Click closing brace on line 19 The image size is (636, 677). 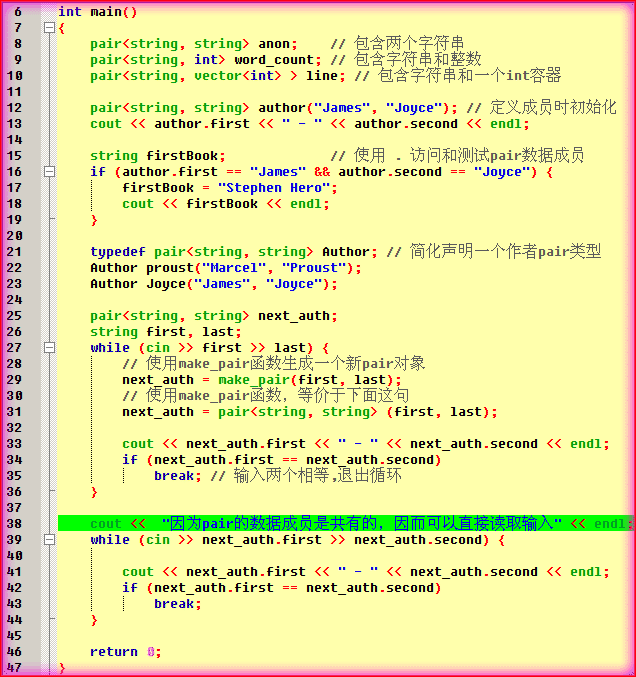[94, 220]
